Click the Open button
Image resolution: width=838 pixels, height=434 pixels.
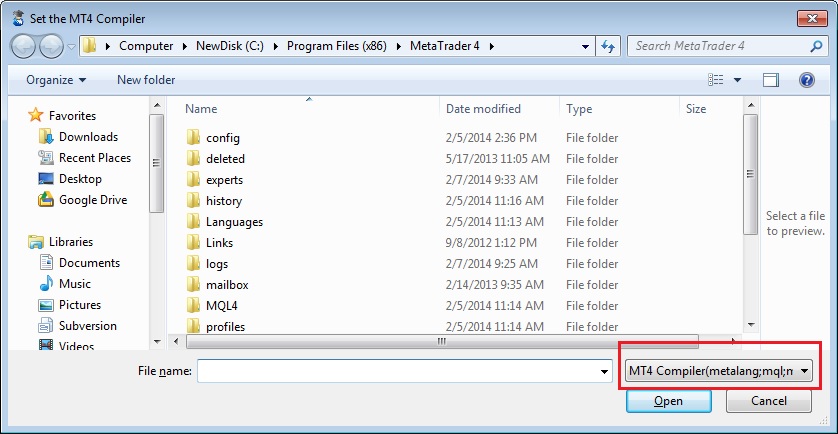(x=669, y=401)
